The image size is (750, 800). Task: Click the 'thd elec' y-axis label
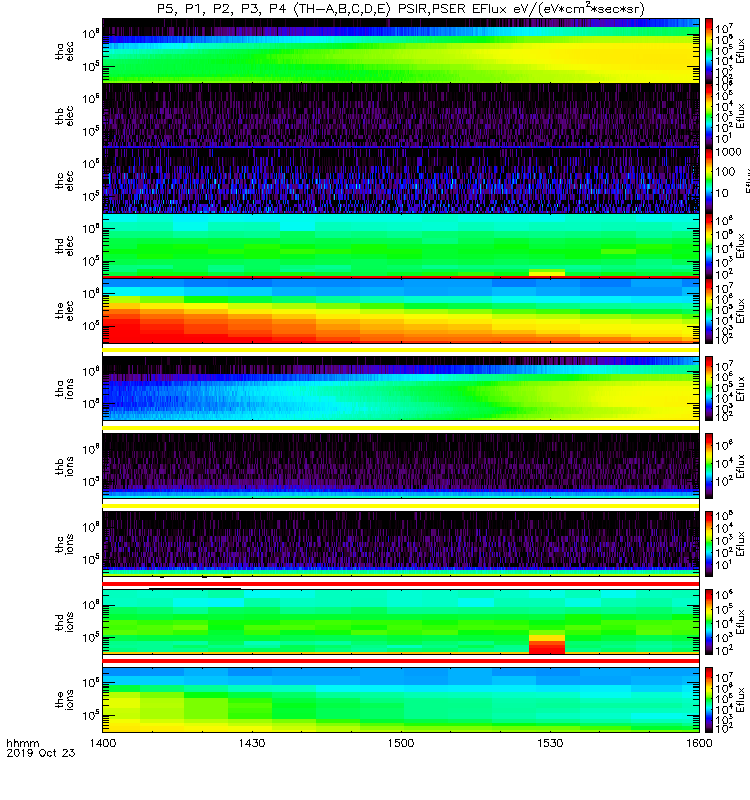(x=64, y=245)
